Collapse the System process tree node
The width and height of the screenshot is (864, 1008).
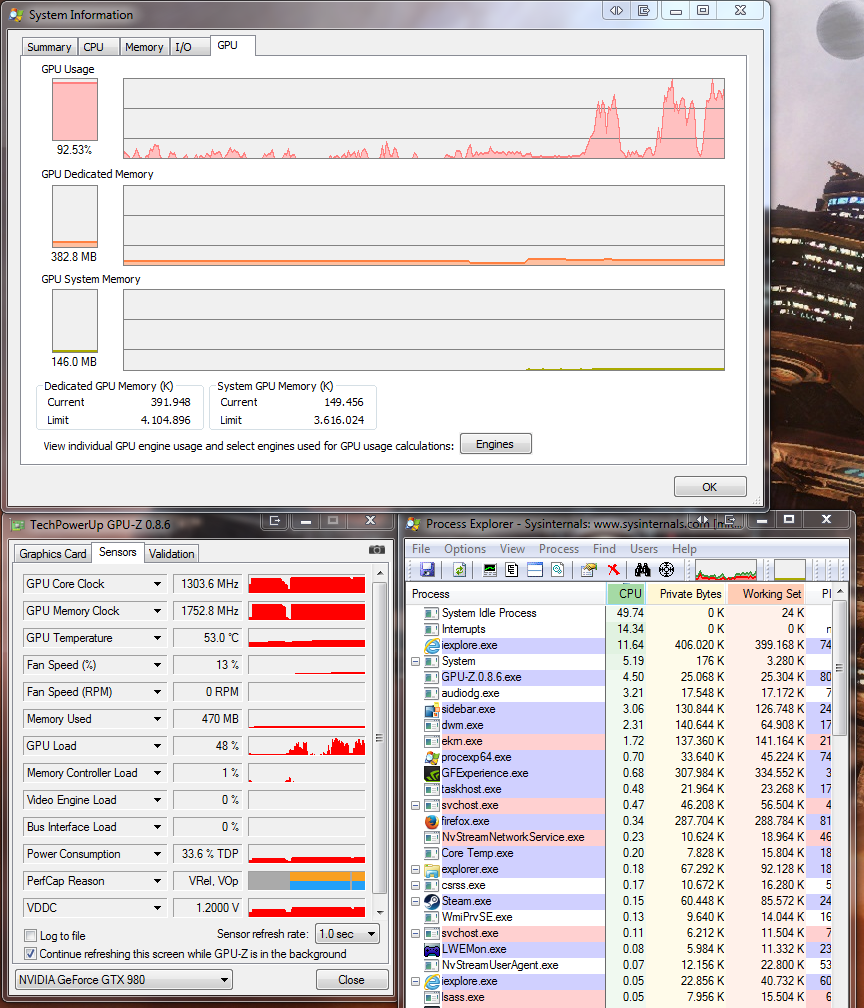415,662
